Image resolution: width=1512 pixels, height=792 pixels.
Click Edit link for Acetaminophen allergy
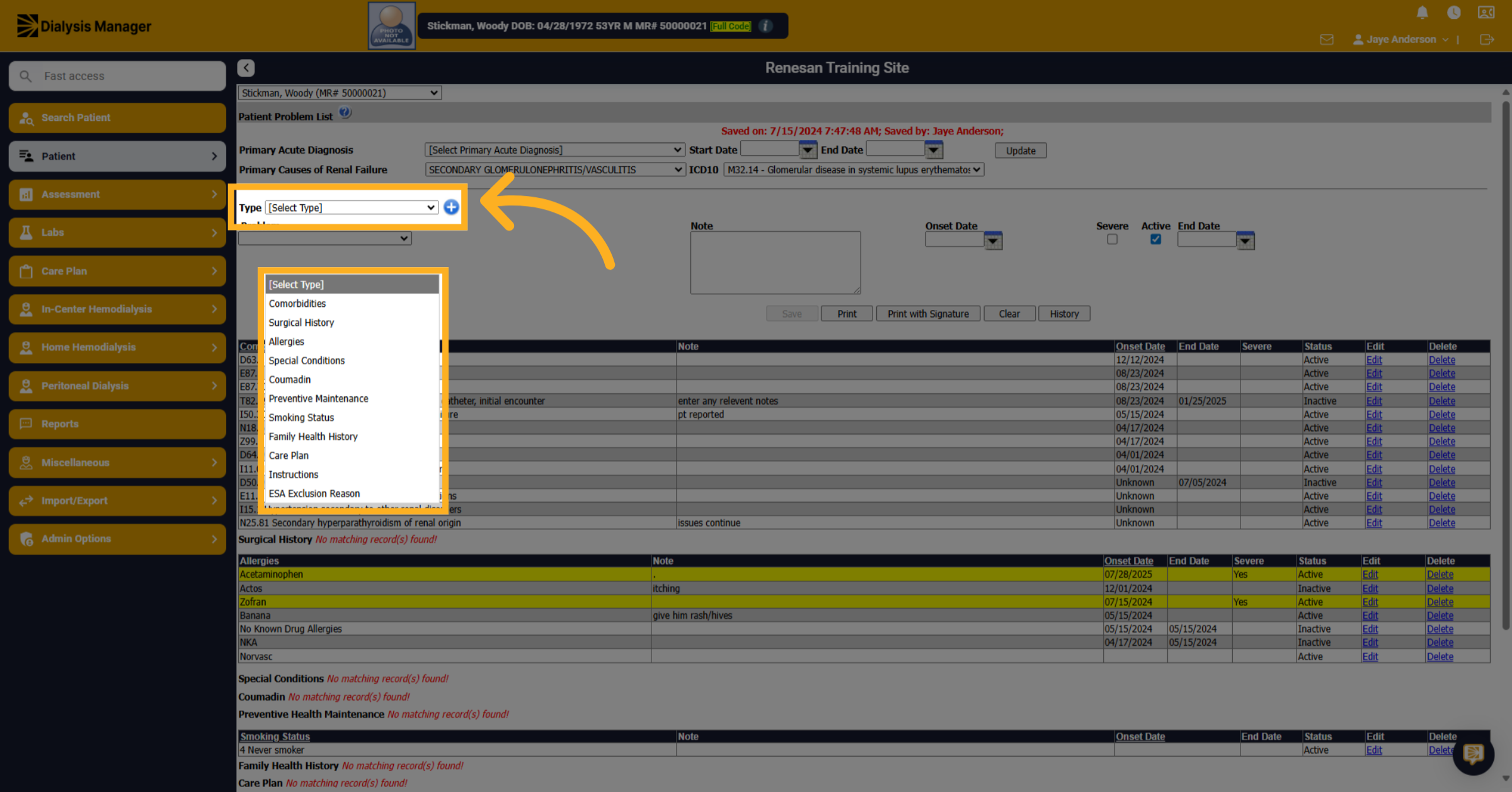1370,575
